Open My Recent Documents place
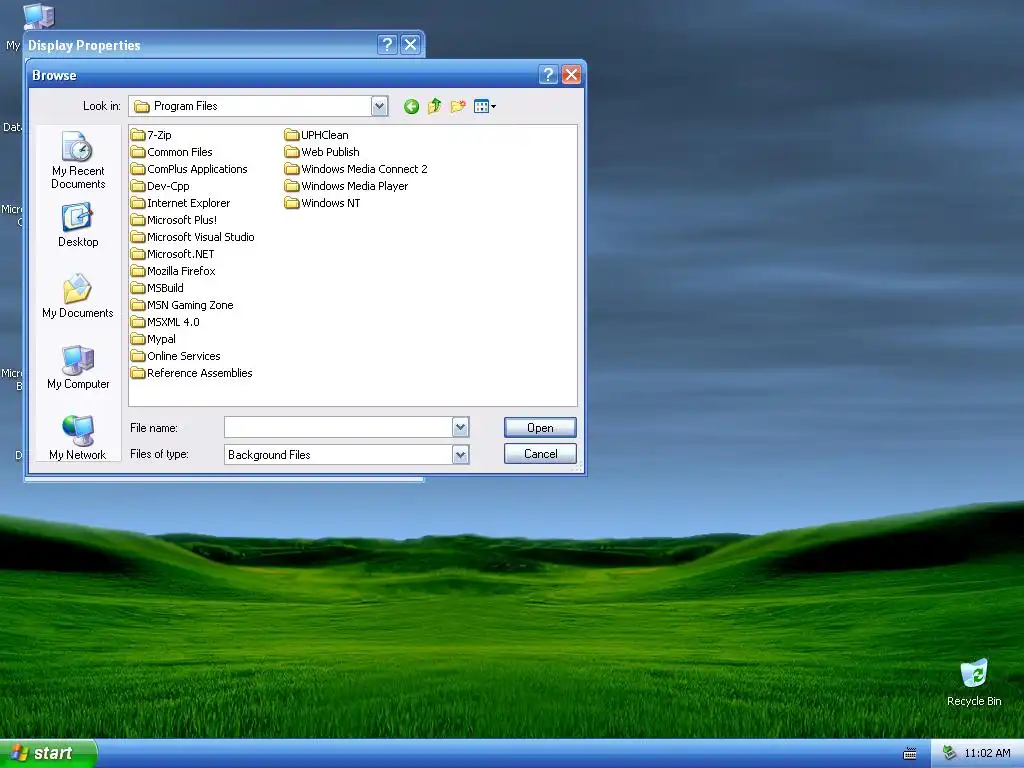The width and height of the screenshot is (1024, 768). pos(78,161)
